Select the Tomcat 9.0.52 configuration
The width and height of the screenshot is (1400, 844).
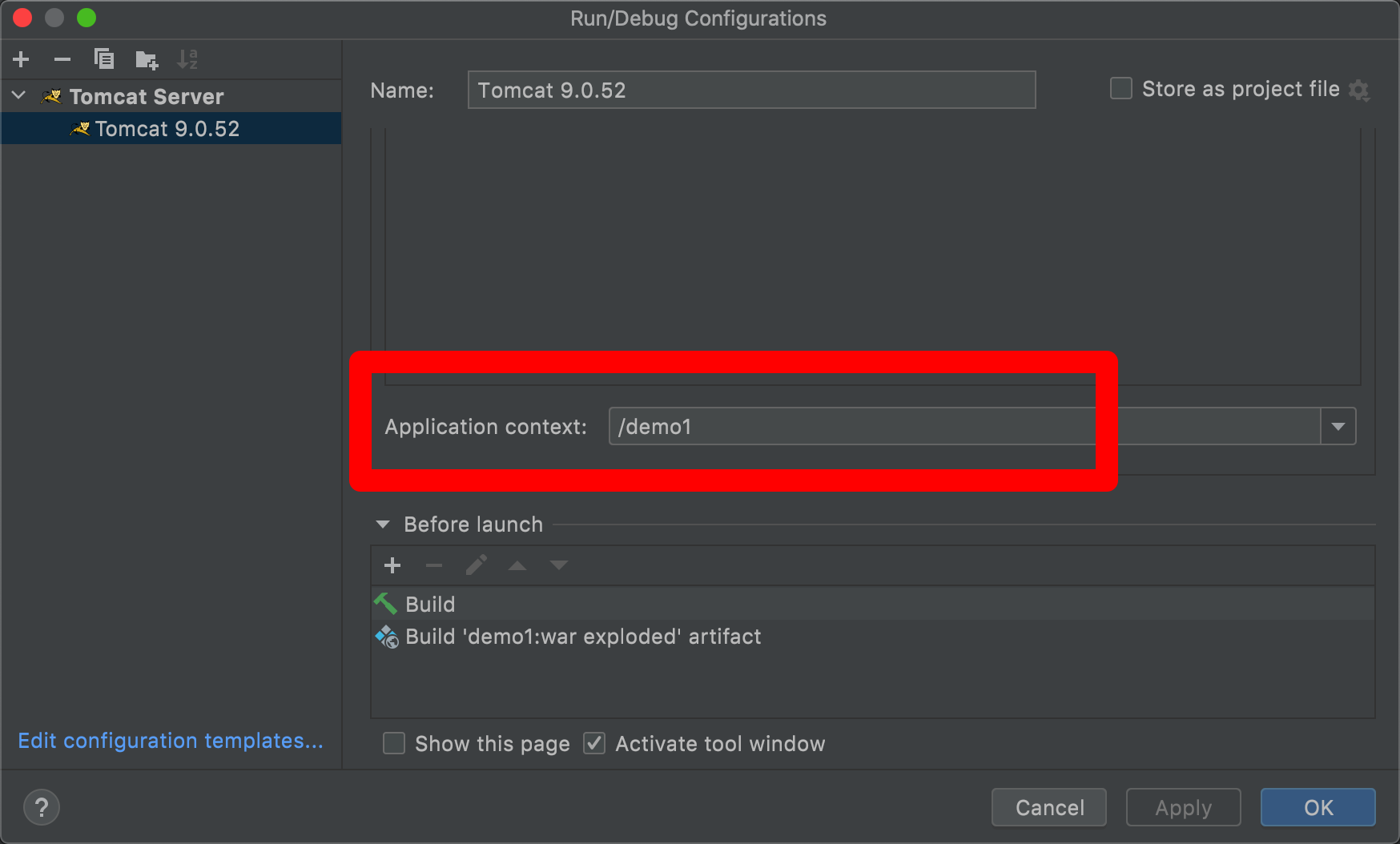coord(171,129)
